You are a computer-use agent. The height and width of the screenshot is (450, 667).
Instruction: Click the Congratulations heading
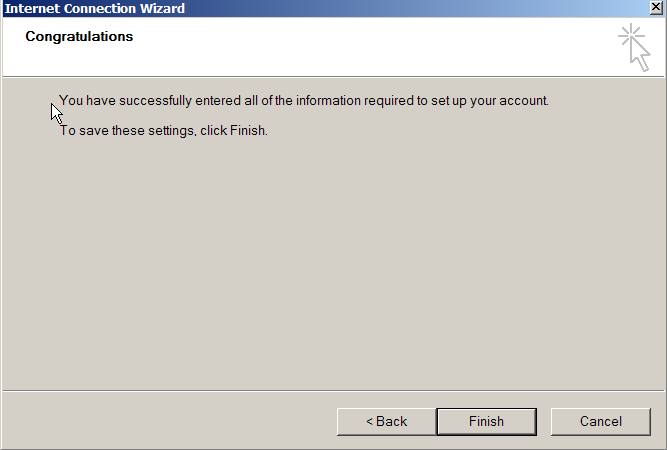[x=79, y=37]
